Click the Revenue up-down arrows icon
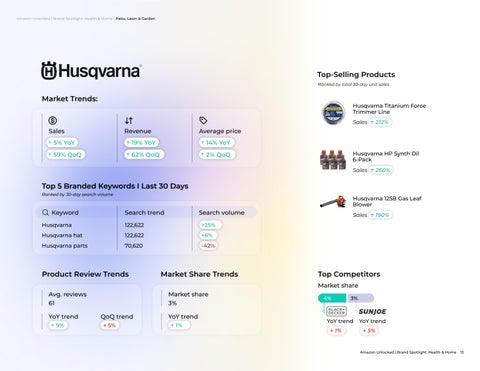The height and width of the screenshot is (371, 480). (x=129, y=120)
